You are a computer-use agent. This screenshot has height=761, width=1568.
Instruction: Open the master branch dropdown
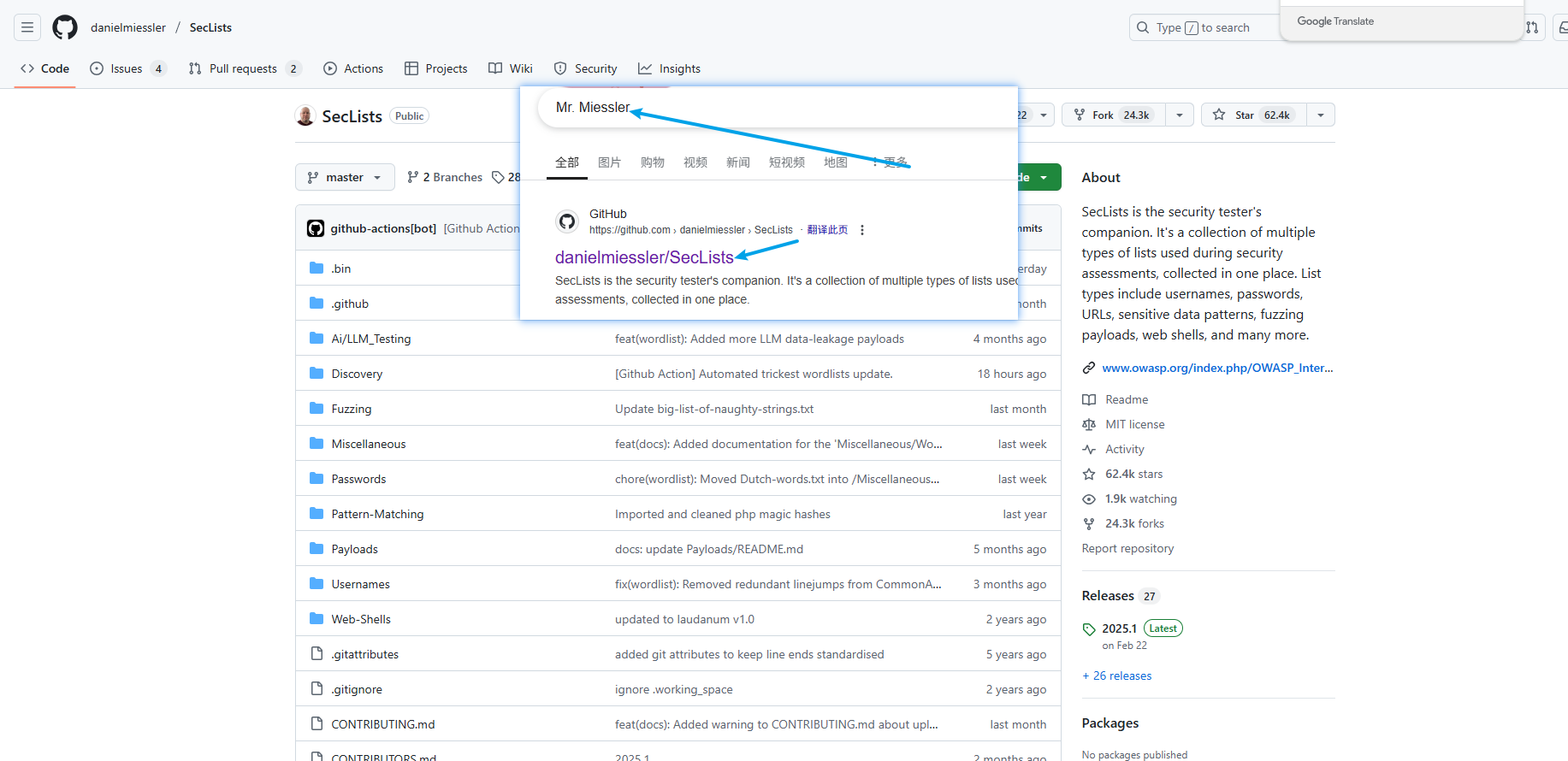345,177
